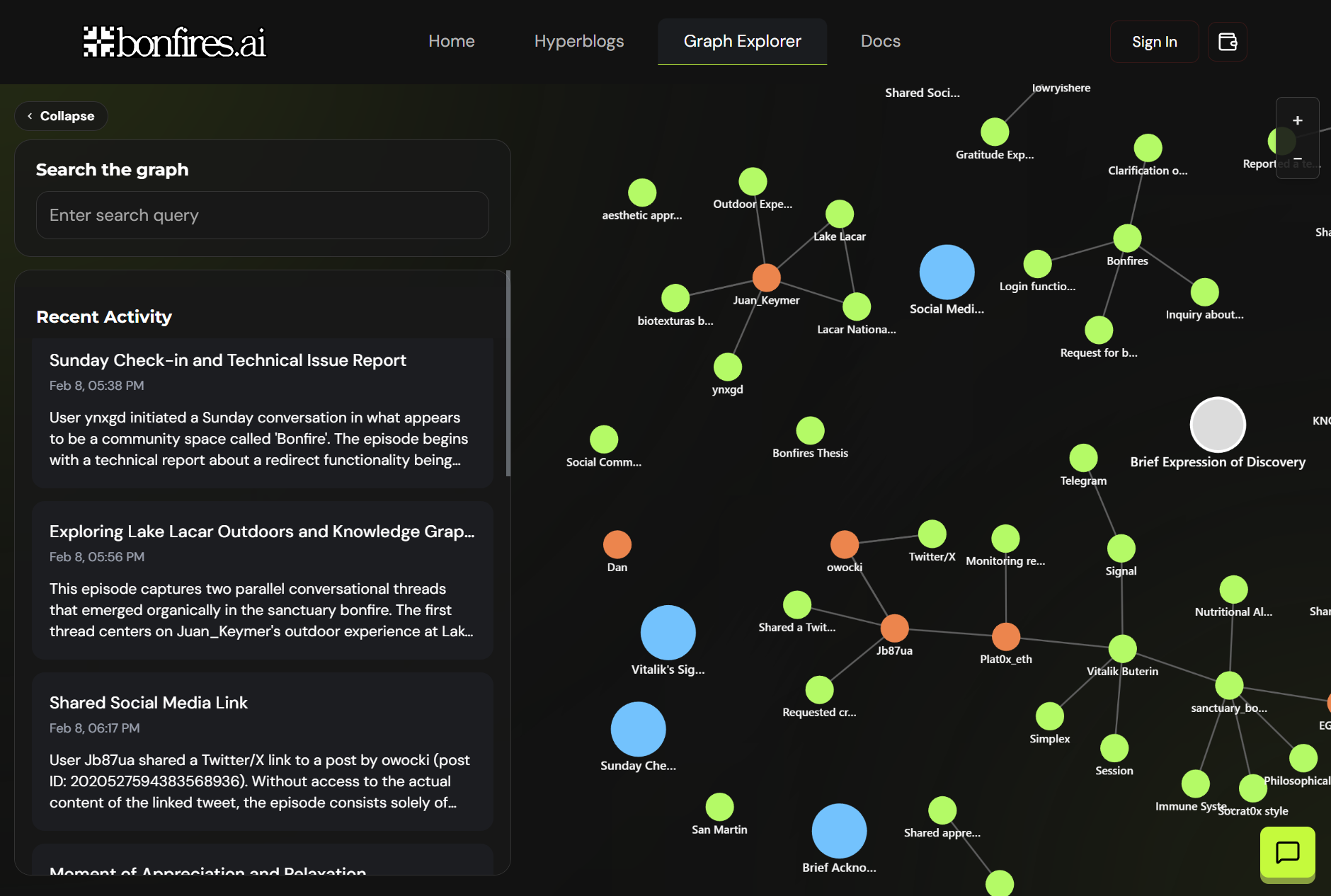Open the Docs tab
Viewport: 1331px width, 896px height.
click(x=880, y=42)
